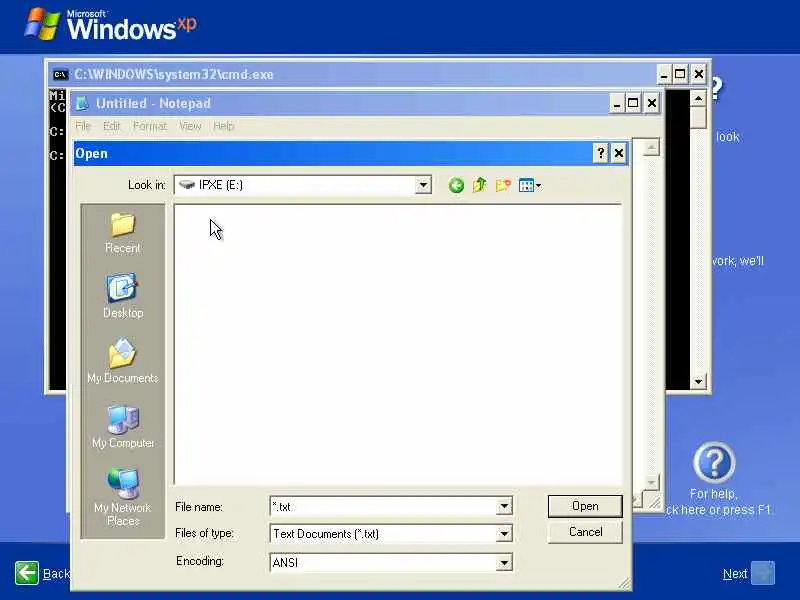Click the IPXE (E:) drive icon in Look in
Viewport: 800px width, 600px height.
coord(187,185)
